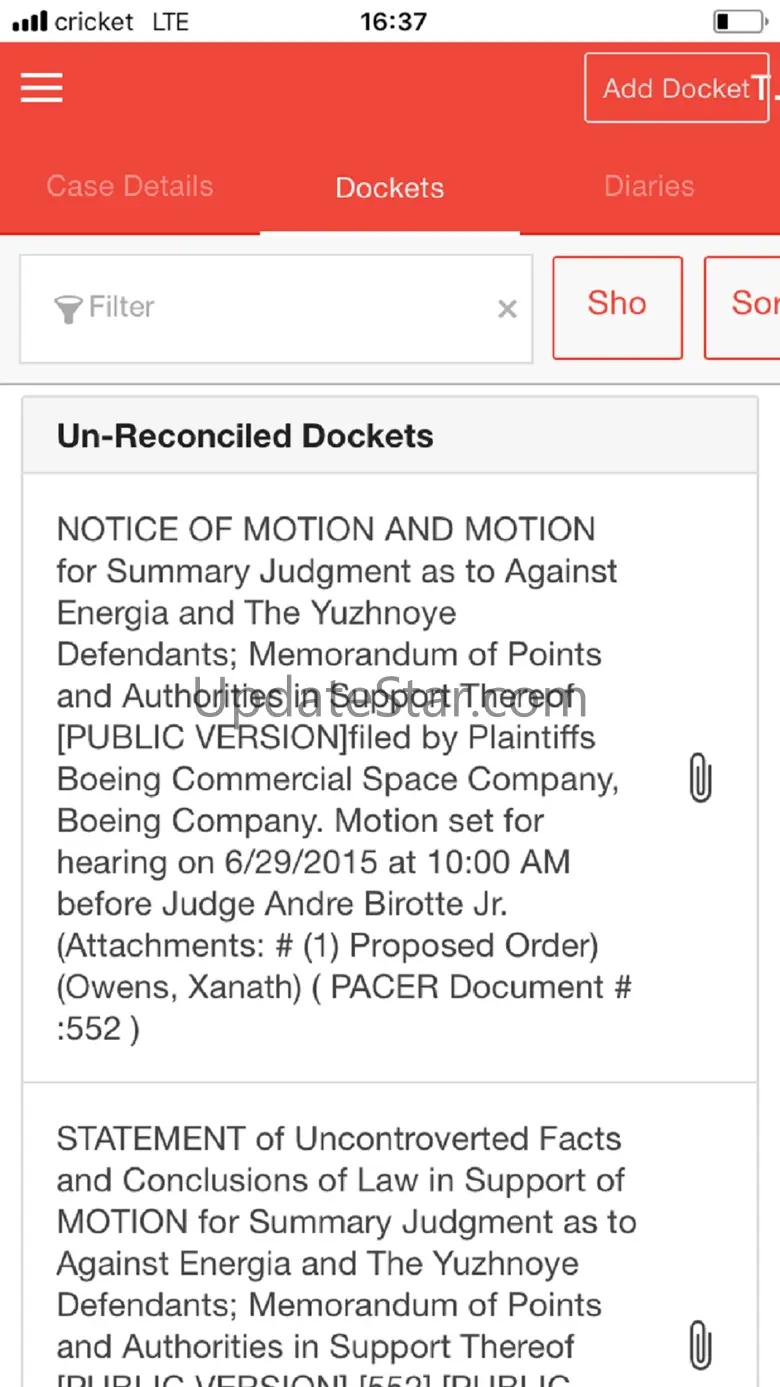This screenshot has width=780, height=1387.
Task: Open the Diaries tab
Action: tap(649, 187)
